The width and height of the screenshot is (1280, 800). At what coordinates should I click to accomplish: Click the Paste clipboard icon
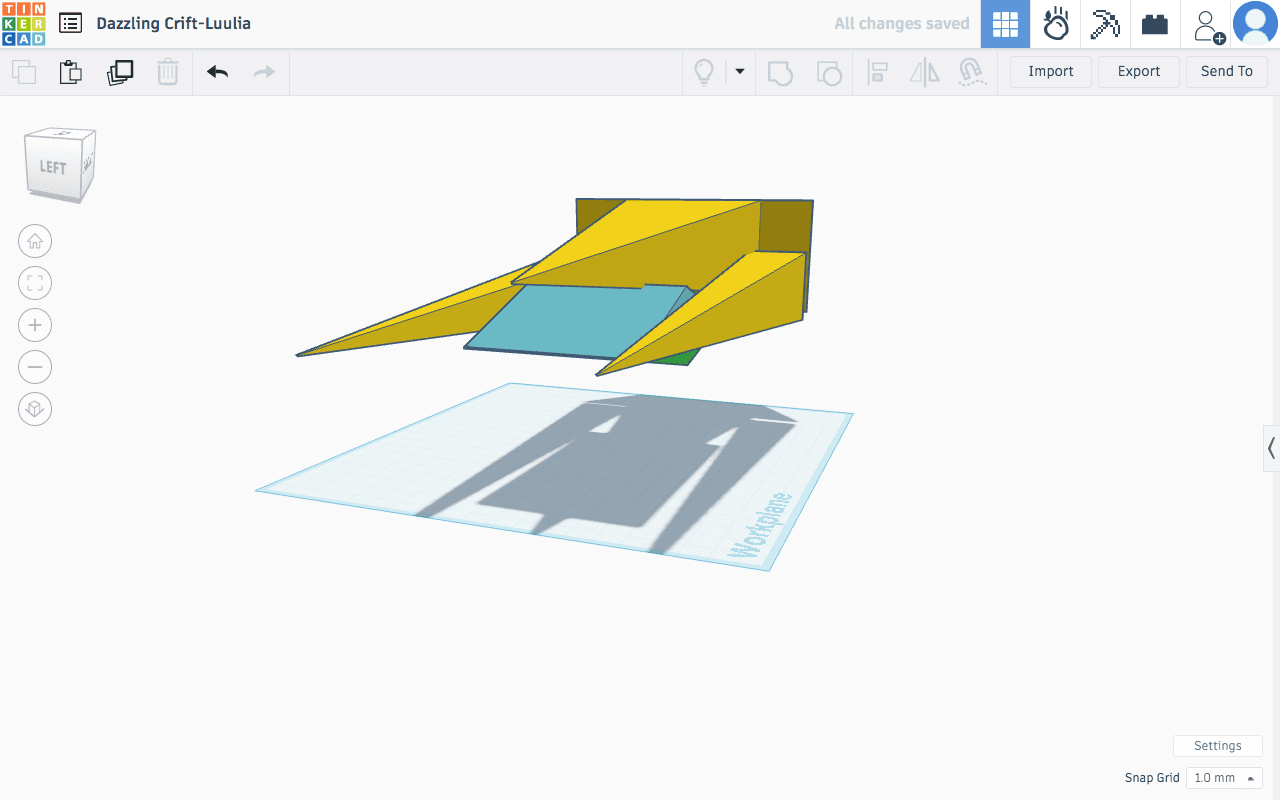pyautogui.click(x=70, y=72)
